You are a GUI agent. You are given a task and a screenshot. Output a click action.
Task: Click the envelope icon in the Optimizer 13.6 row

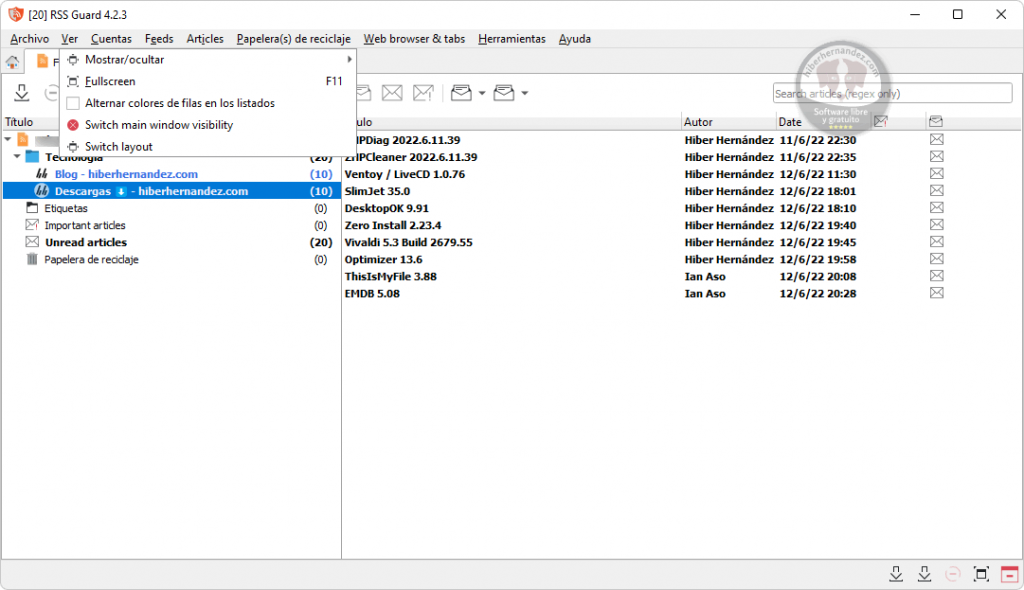point(936,259)
